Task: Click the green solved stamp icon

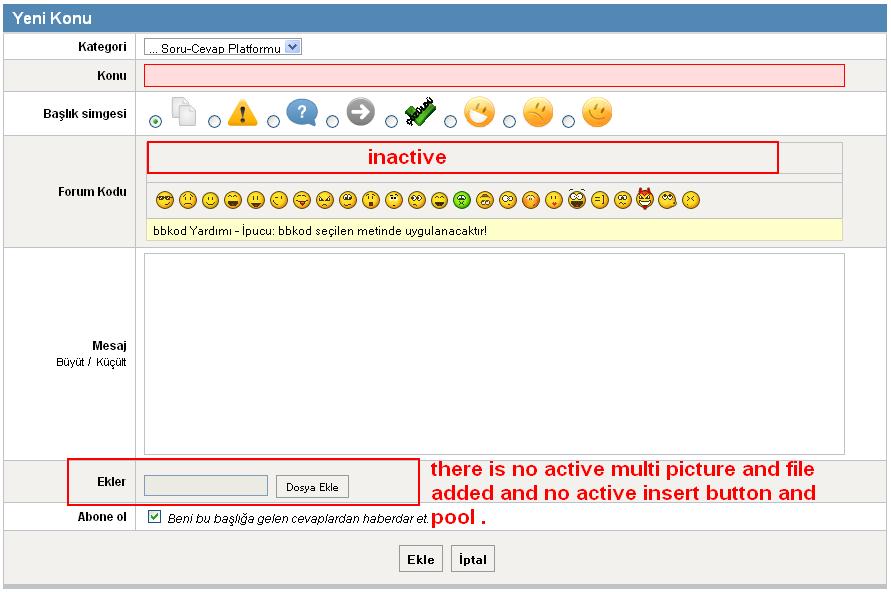Action: click(420, 113)
